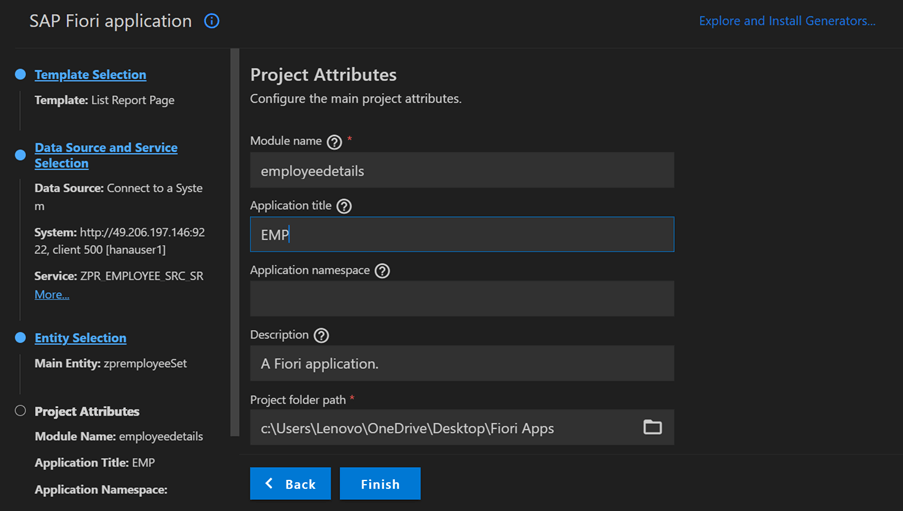Click the Entity Selection step bullet
903x511 pixels.
click(x=20, y=338)
